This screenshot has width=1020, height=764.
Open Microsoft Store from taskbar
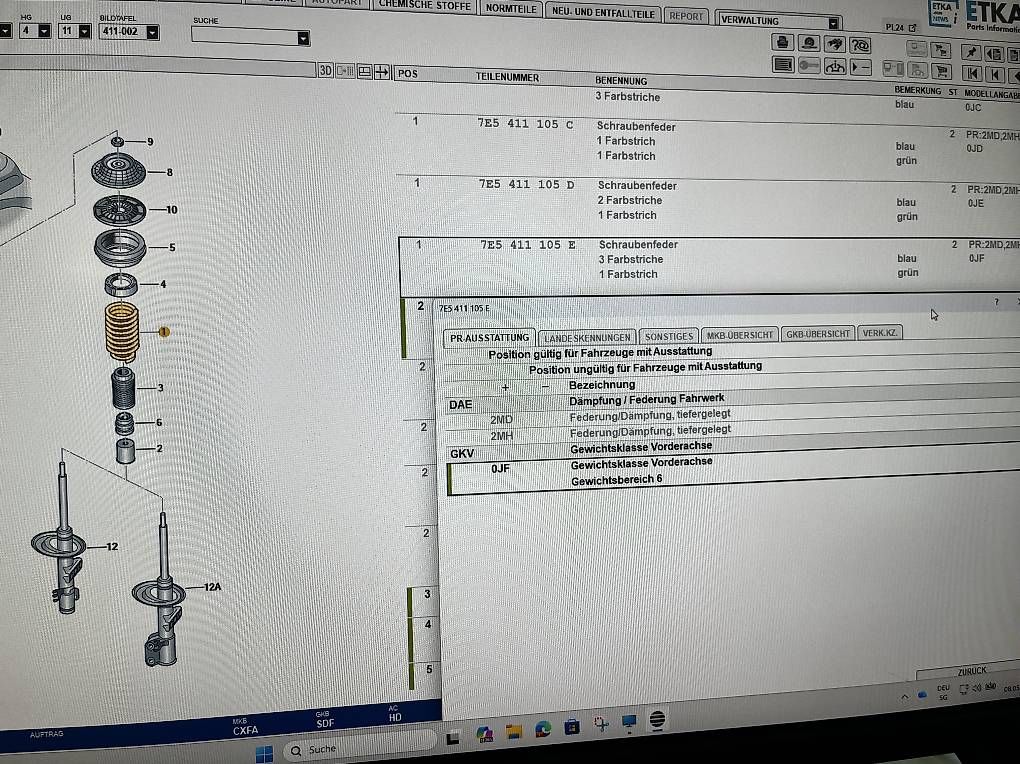click(572, 726)
